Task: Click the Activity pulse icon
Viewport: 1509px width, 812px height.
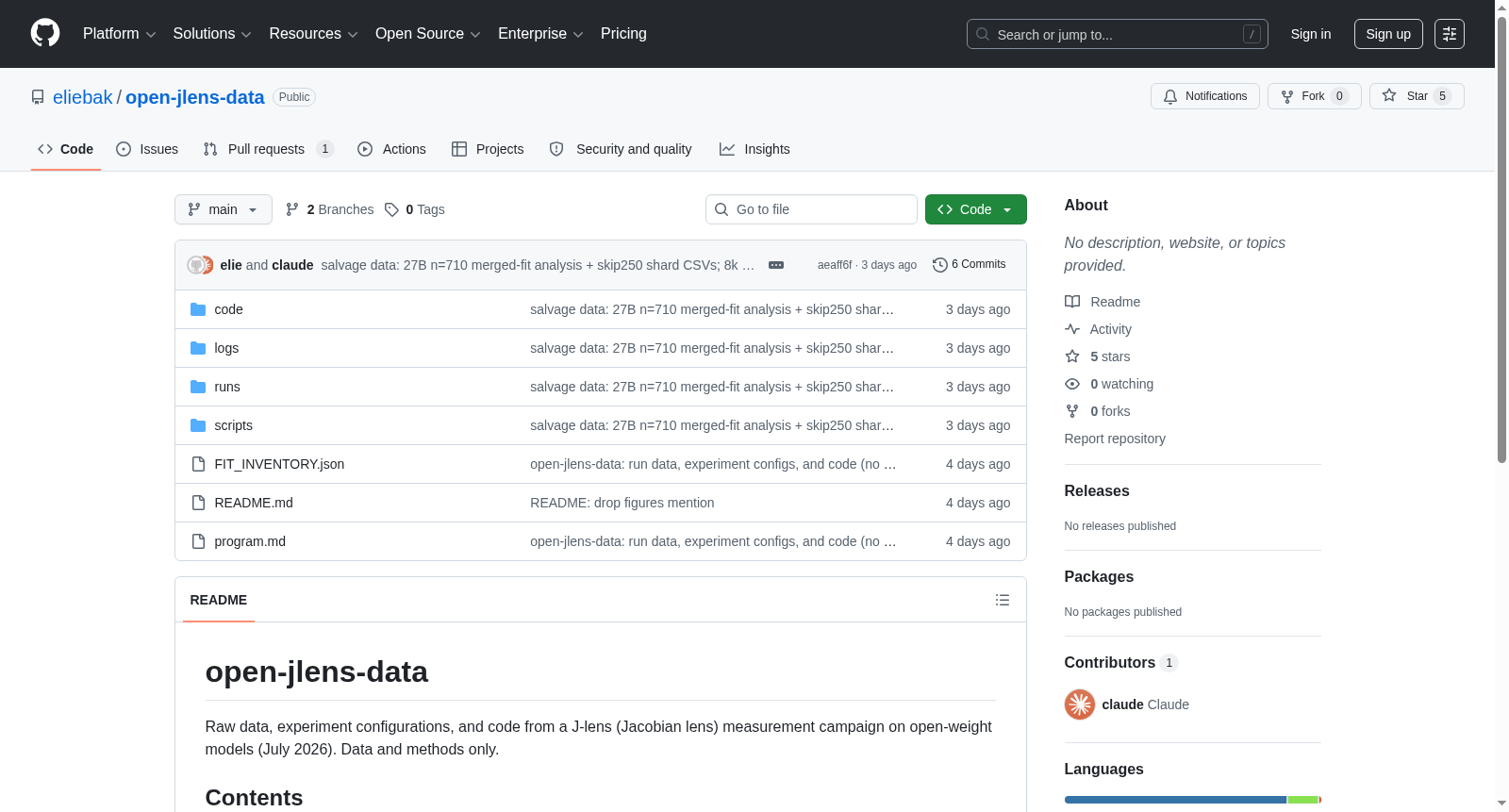Action: pyautogui.click(x=1072, y=329)
